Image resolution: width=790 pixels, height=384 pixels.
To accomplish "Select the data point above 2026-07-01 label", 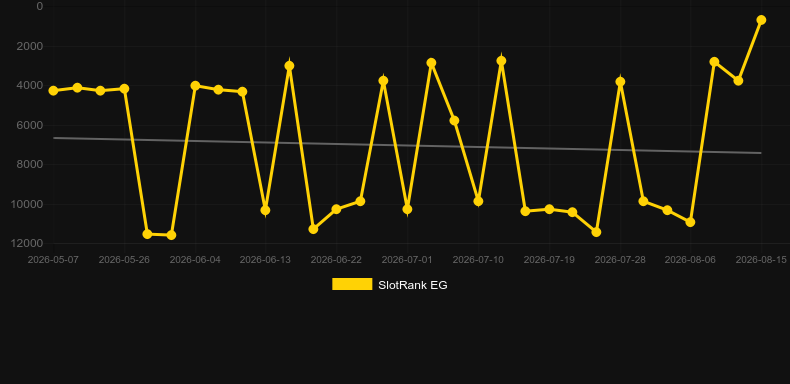I will 407,209.
